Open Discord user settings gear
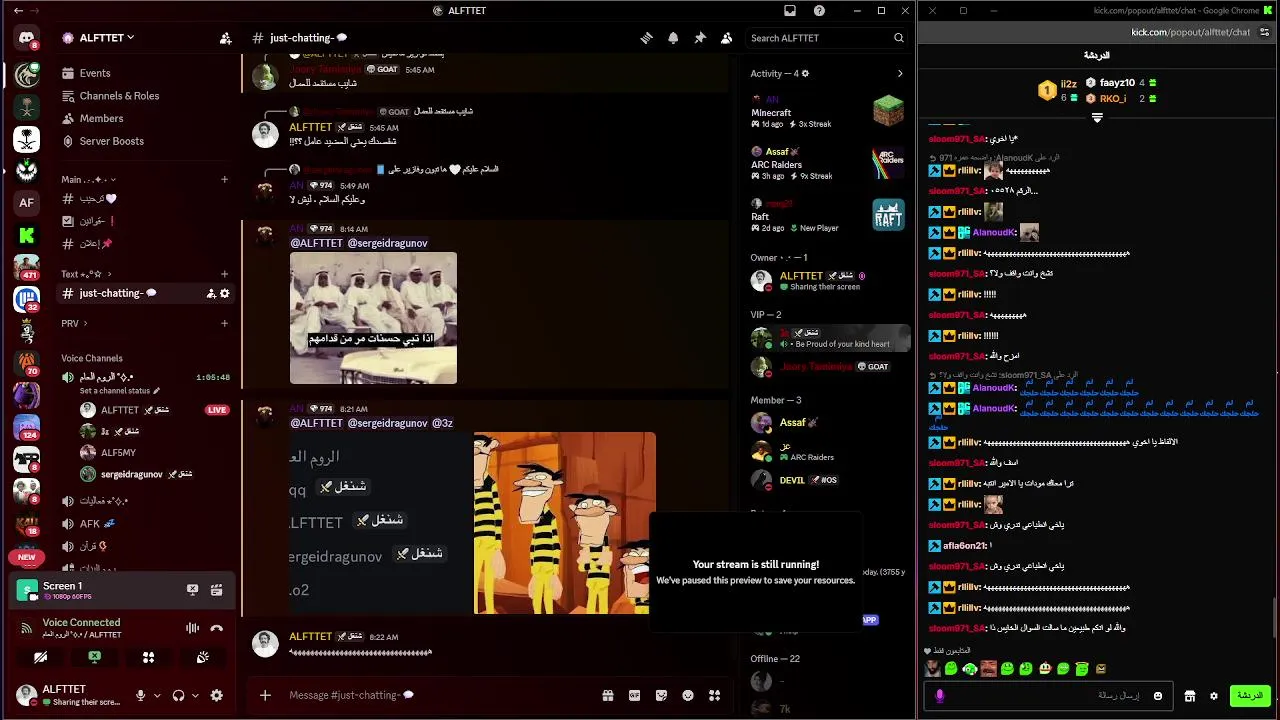Image resolution: width=1280 pixels, height=720 pixels. (x=217, y=695)
